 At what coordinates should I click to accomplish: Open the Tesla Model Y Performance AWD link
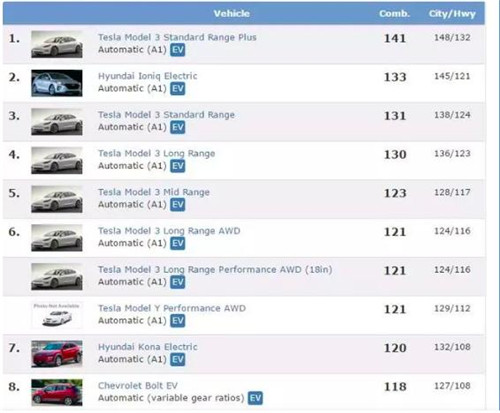coord(172,308)
